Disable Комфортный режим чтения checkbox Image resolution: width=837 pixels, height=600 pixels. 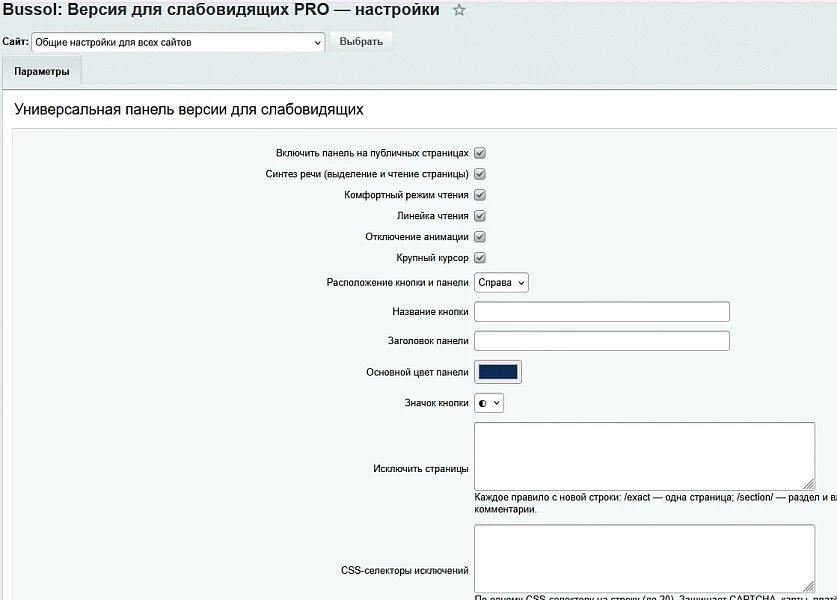pos(480,195)
